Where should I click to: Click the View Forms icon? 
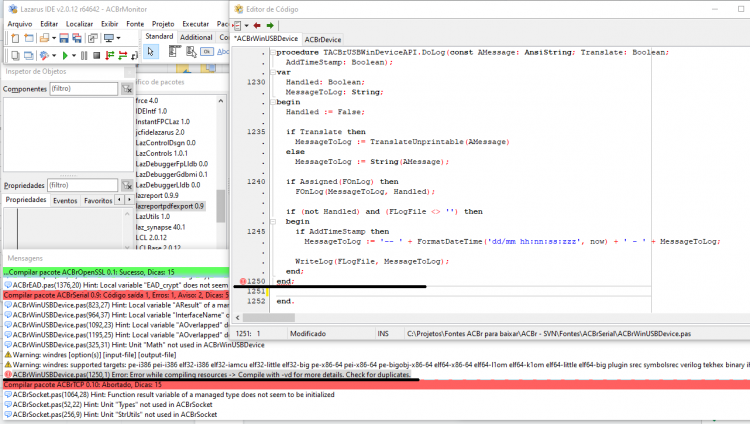tap(29, 56)
